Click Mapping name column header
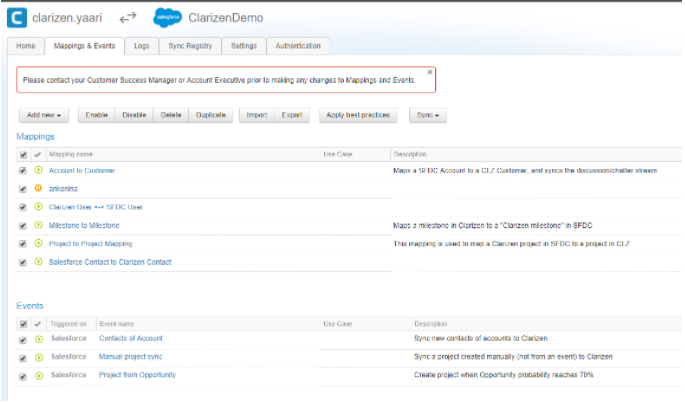Viewport: 685px width, 402px height. coord(71,154)
